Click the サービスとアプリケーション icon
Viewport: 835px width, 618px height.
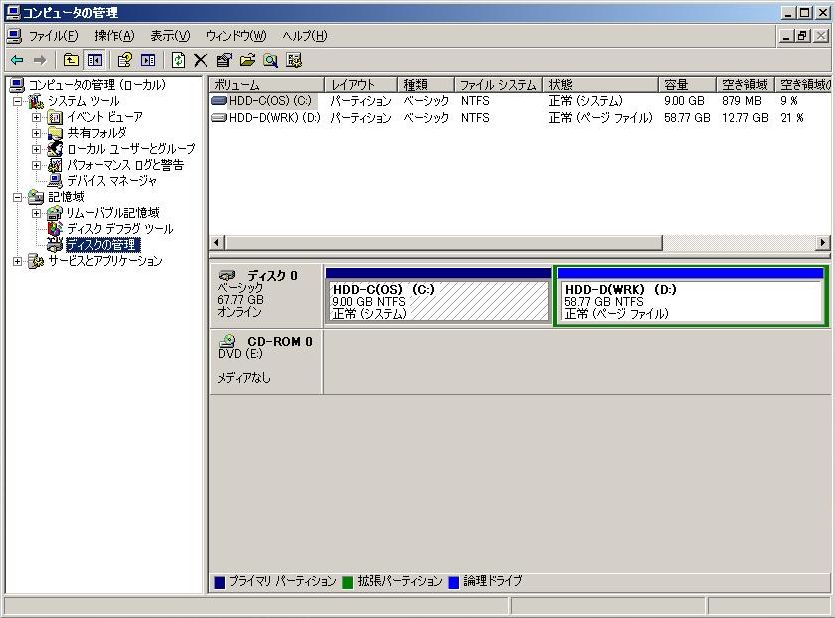coord(36,261)
